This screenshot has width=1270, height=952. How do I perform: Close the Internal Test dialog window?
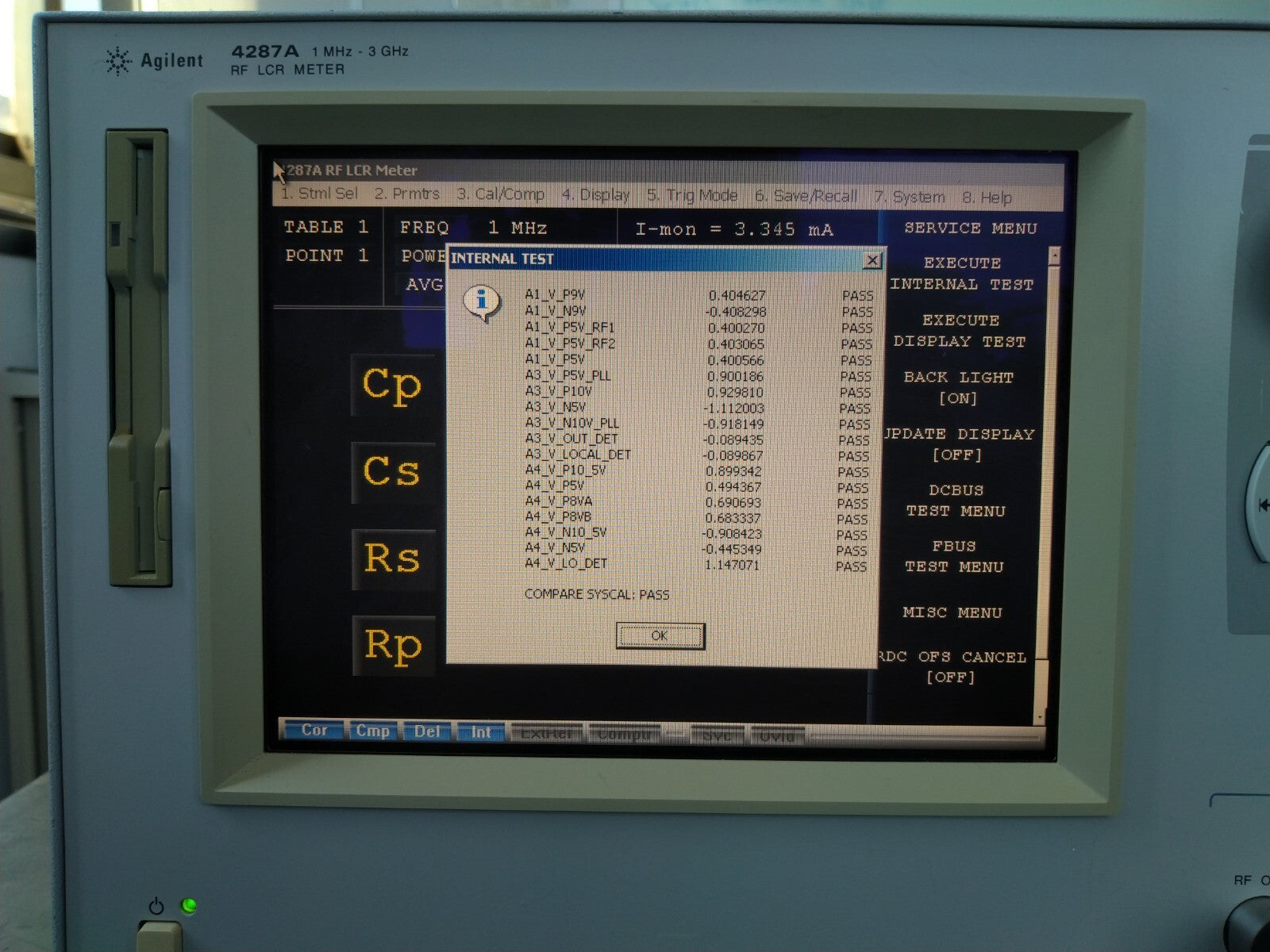(872, 260)
